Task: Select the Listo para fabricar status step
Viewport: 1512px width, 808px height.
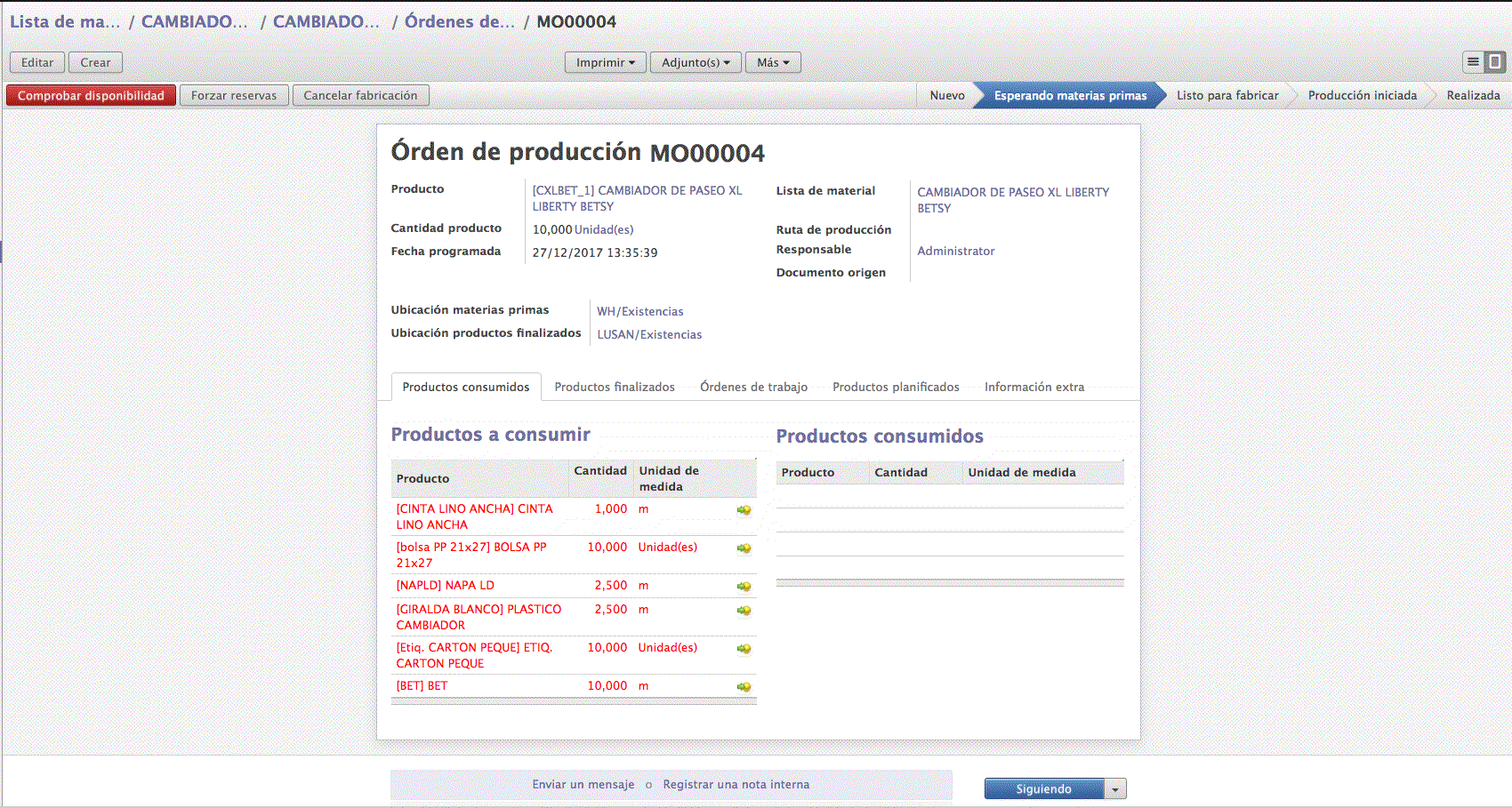Action: [x=1226, y=95]
